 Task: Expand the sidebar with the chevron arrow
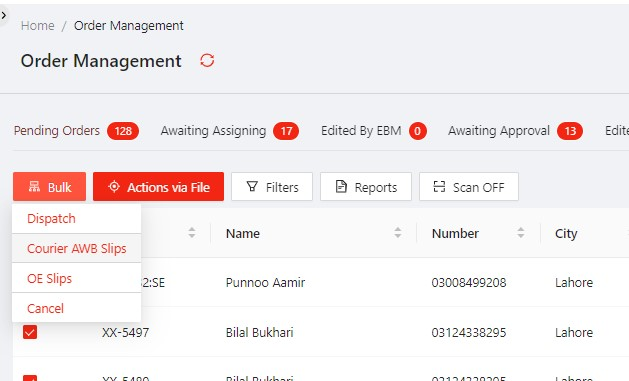(3, 16)
